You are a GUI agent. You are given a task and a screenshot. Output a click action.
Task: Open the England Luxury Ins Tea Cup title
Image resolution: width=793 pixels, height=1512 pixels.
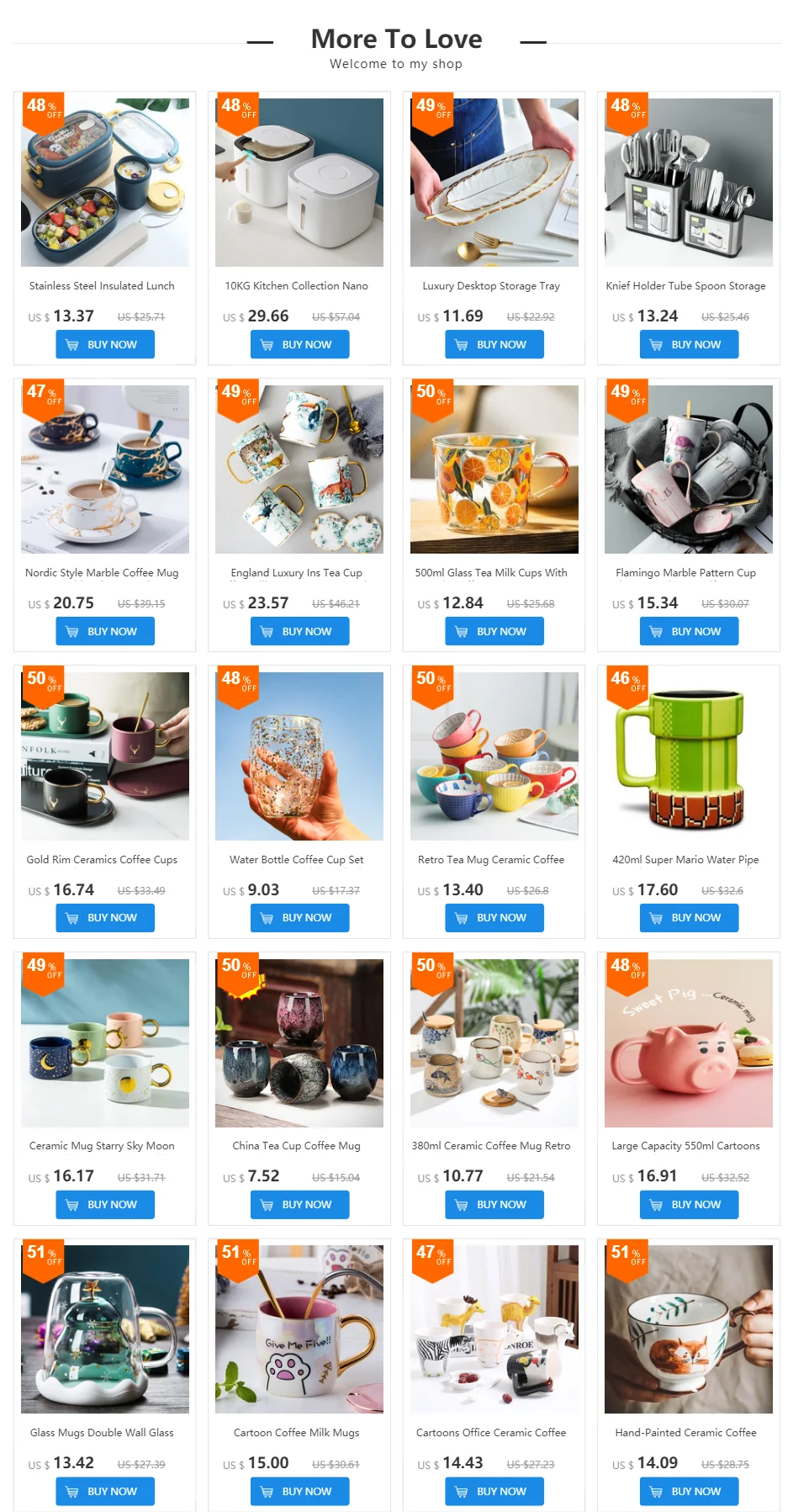(x=297, y=573)
